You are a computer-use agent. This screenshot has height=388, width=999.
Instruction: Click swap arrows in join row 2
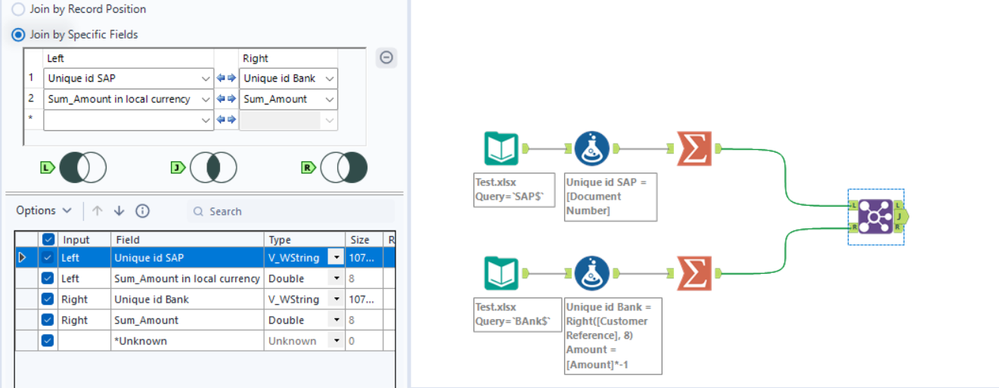pos(226,99)
